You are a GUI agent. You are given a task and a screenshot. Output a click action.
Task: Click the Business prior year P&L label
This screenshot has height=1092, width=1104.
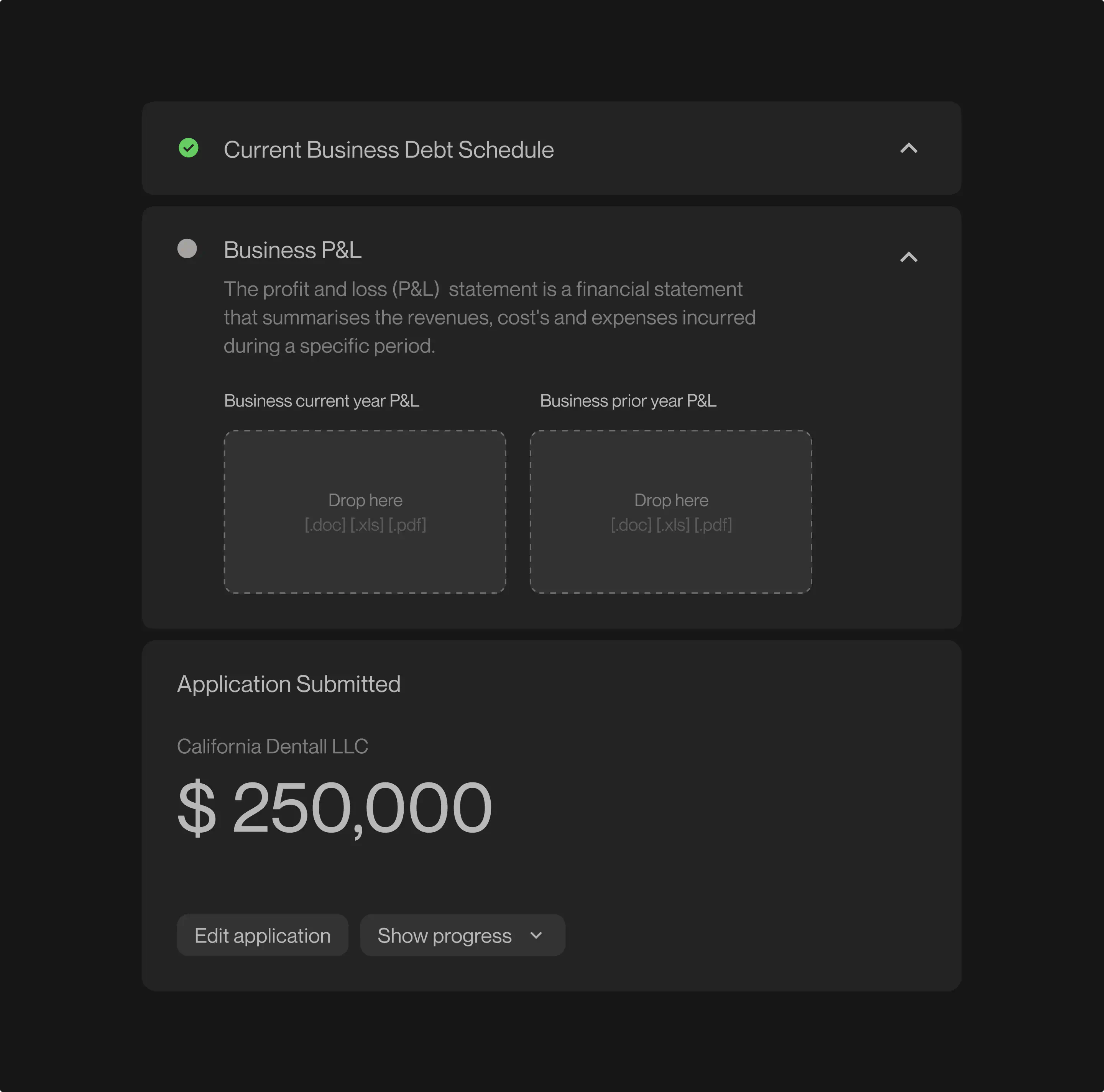(x=628, y=401)
